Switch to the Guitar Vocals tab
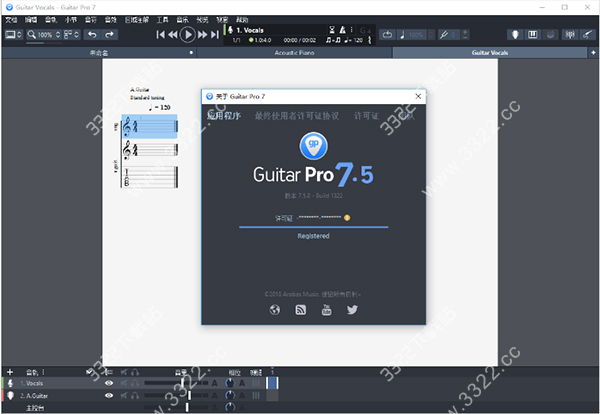The image size is (600, 414). click(x=490, y=53)
